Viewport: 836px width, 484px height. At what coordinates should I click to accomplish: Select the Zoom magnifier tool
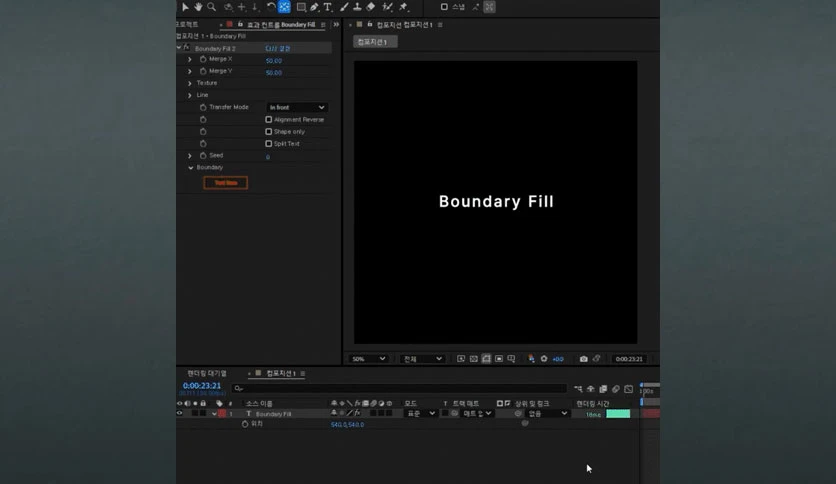pos(212,7)
